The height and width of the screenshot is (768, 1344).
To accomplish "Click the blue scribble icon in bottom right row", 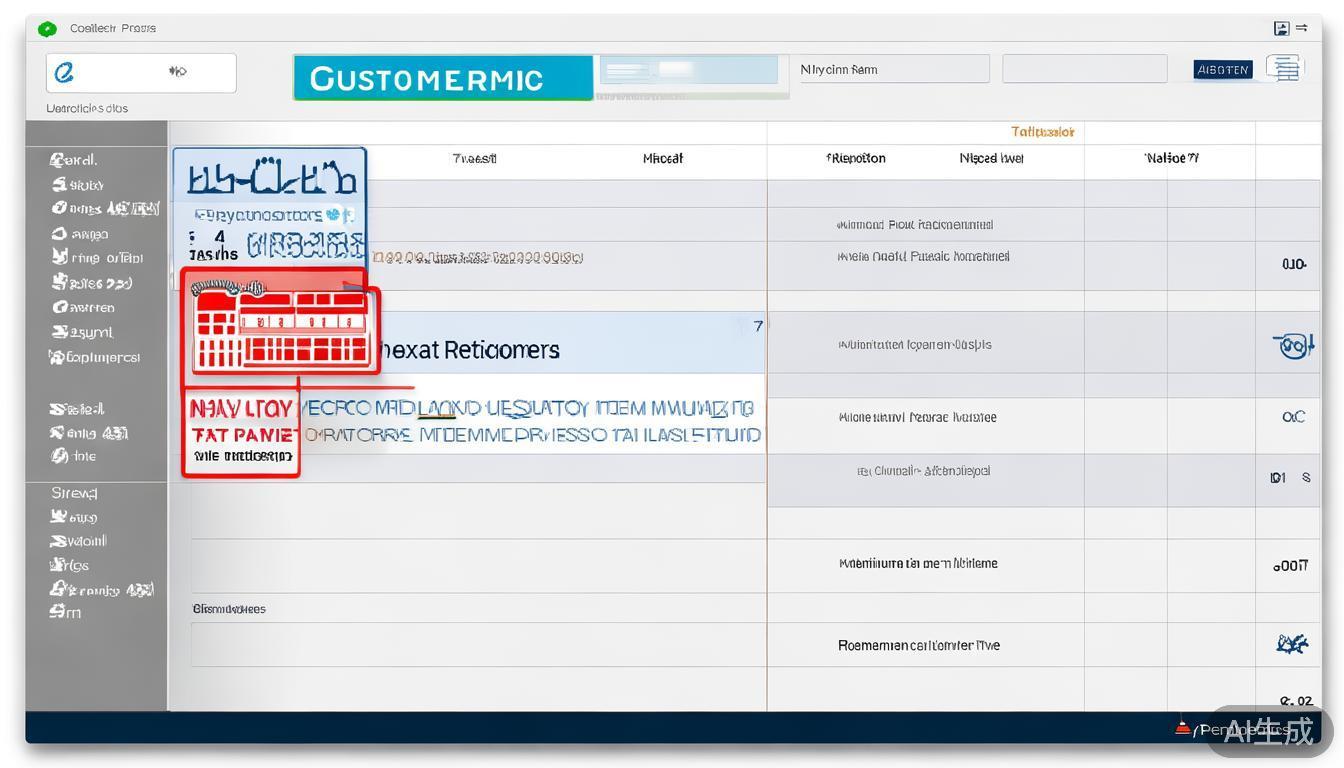I will 1292,644.
